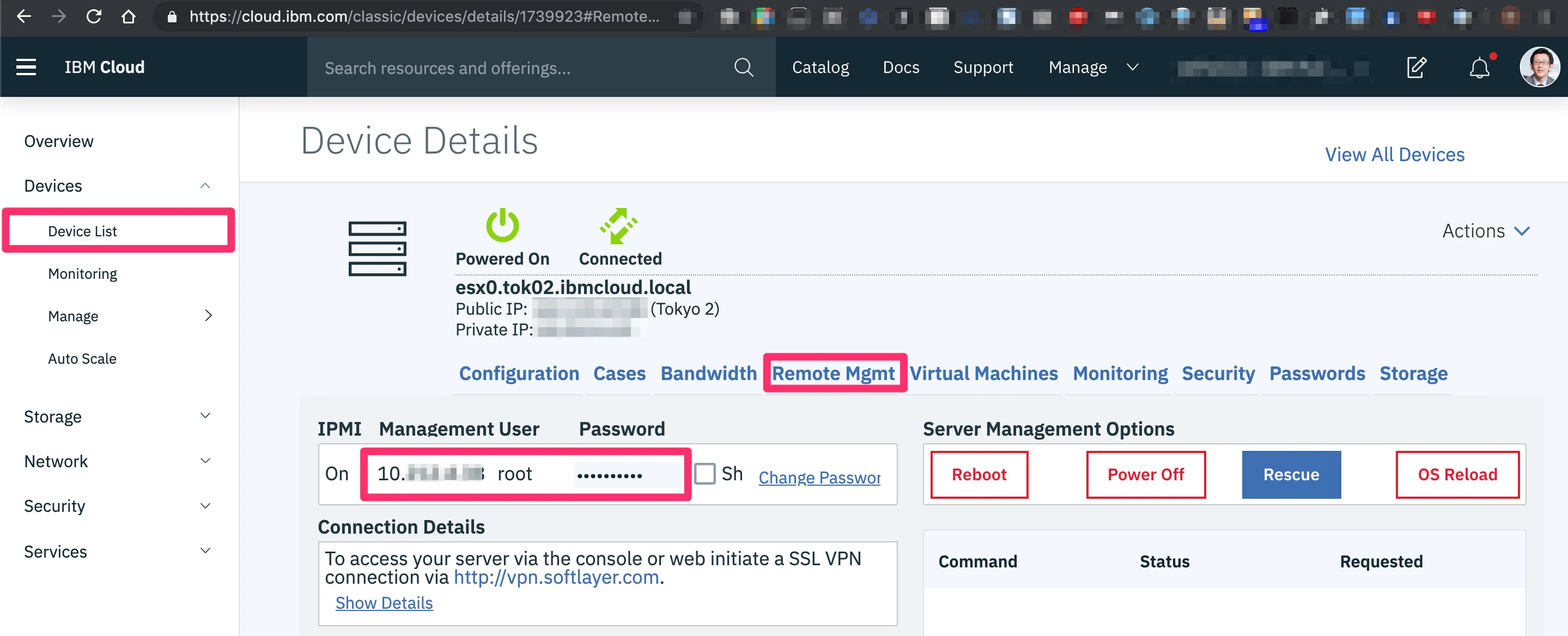Viewport: 1568px width, 636px height.
Task: Open the notifications bell
Action: (x=1479, y=67)
